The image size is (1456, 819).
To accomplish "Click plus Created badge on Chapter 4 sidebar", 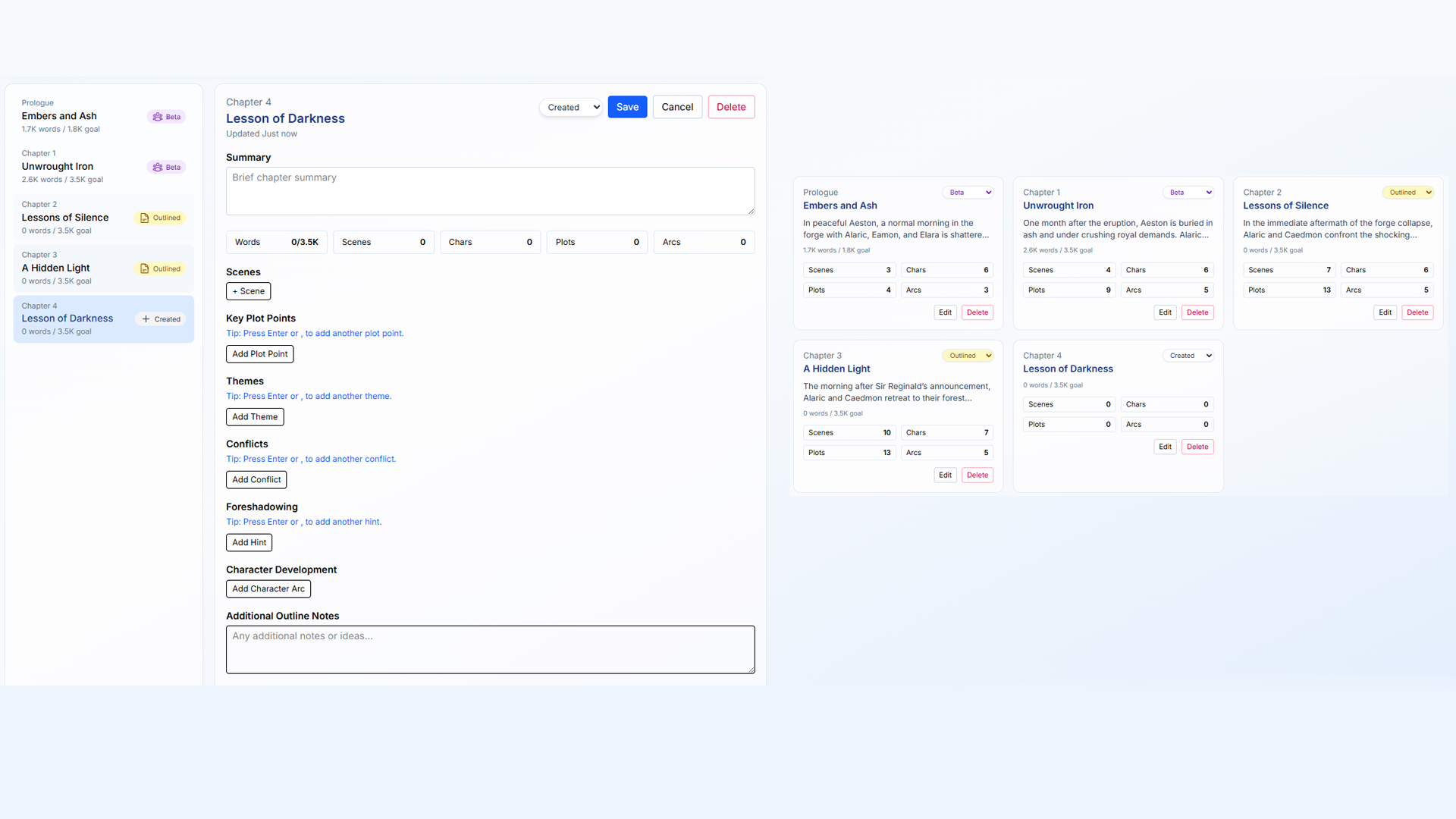I will 162,319.
